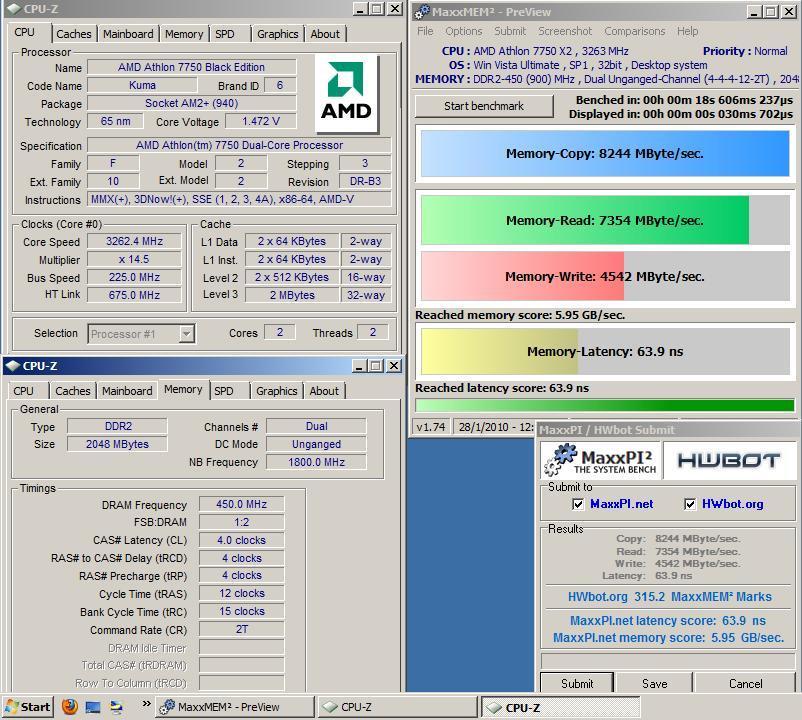Toggle the HWbot.org submit checkbox
This screenshot has height=720, width=802.
[x=689, y=504]
